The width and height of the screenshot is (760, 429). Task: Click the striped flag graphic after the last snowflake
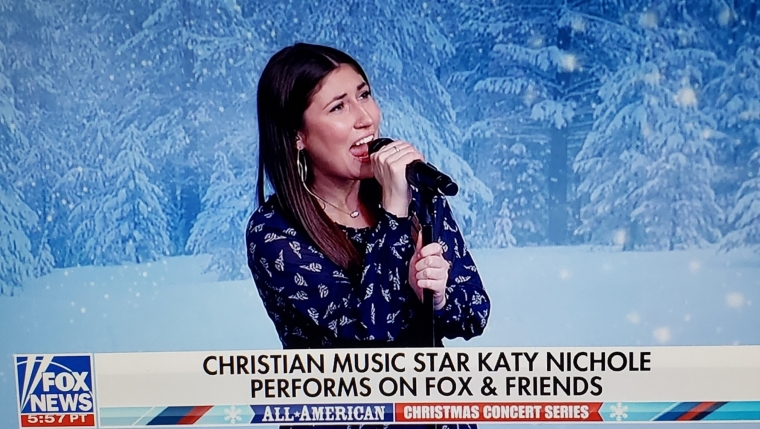coord(691,411)
